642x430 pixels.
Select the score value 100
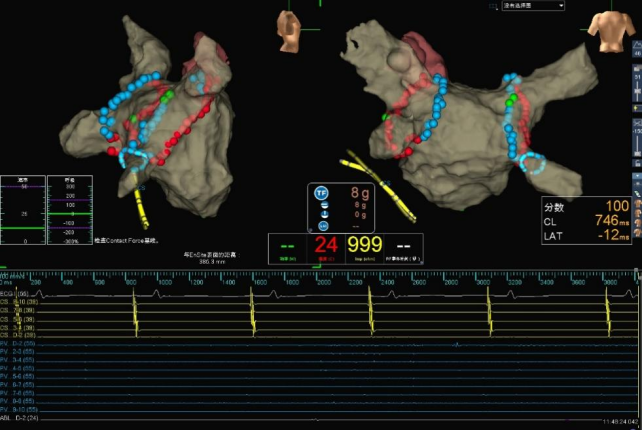617,206
